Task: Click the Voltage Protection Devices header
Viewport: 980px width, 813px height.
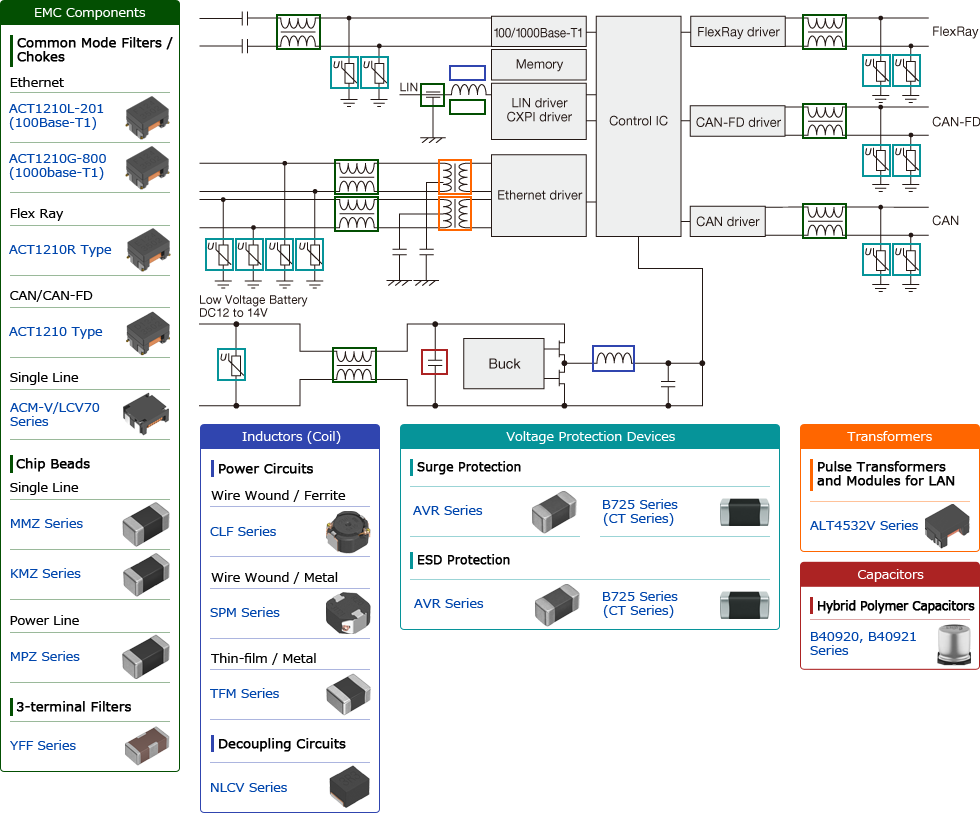Action: pos(589,436)
